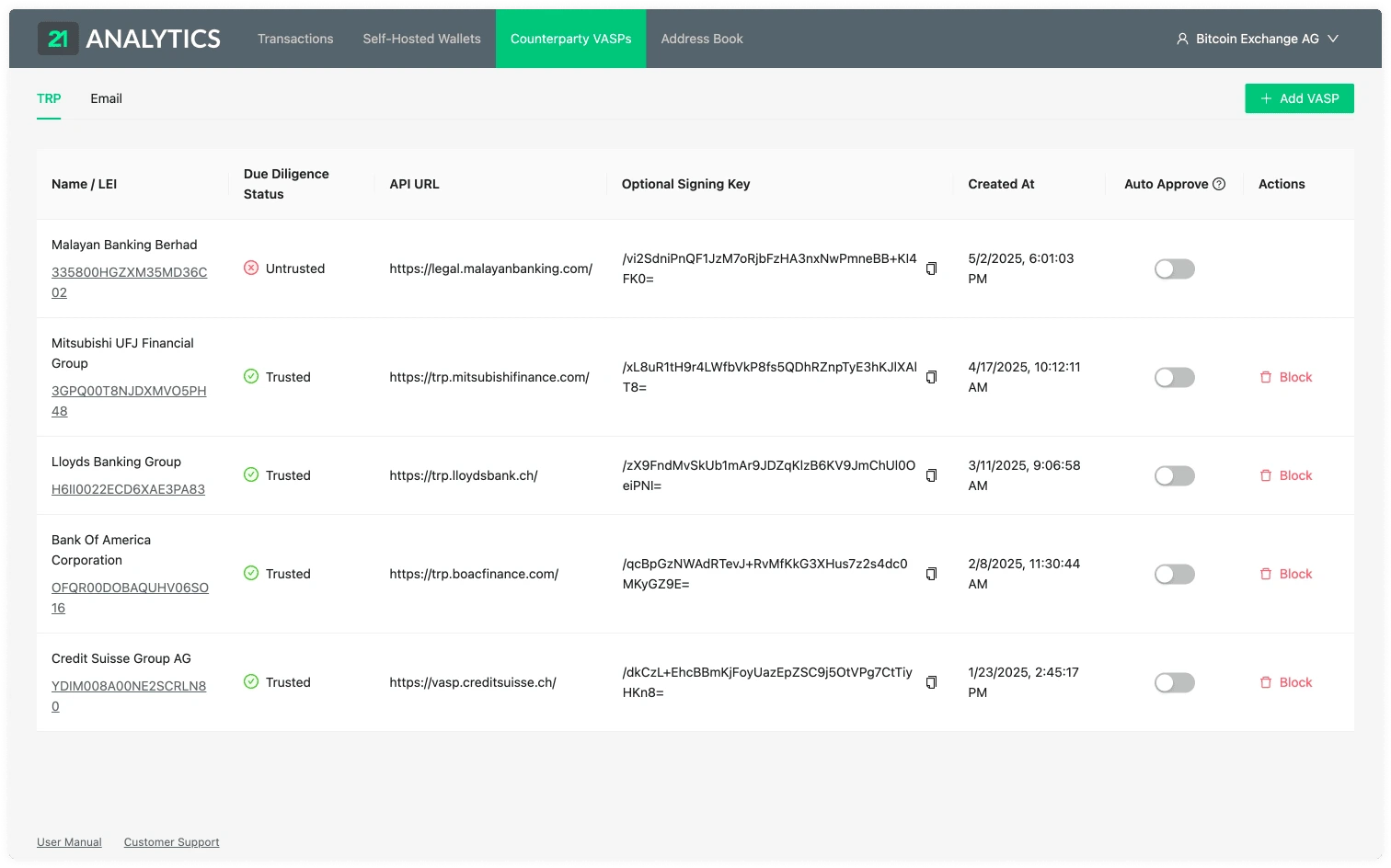Enable Auto Approve for Bank Of America Corporation
The height and width of the screenshot is (868, 1391).
tap(1175, 574)
